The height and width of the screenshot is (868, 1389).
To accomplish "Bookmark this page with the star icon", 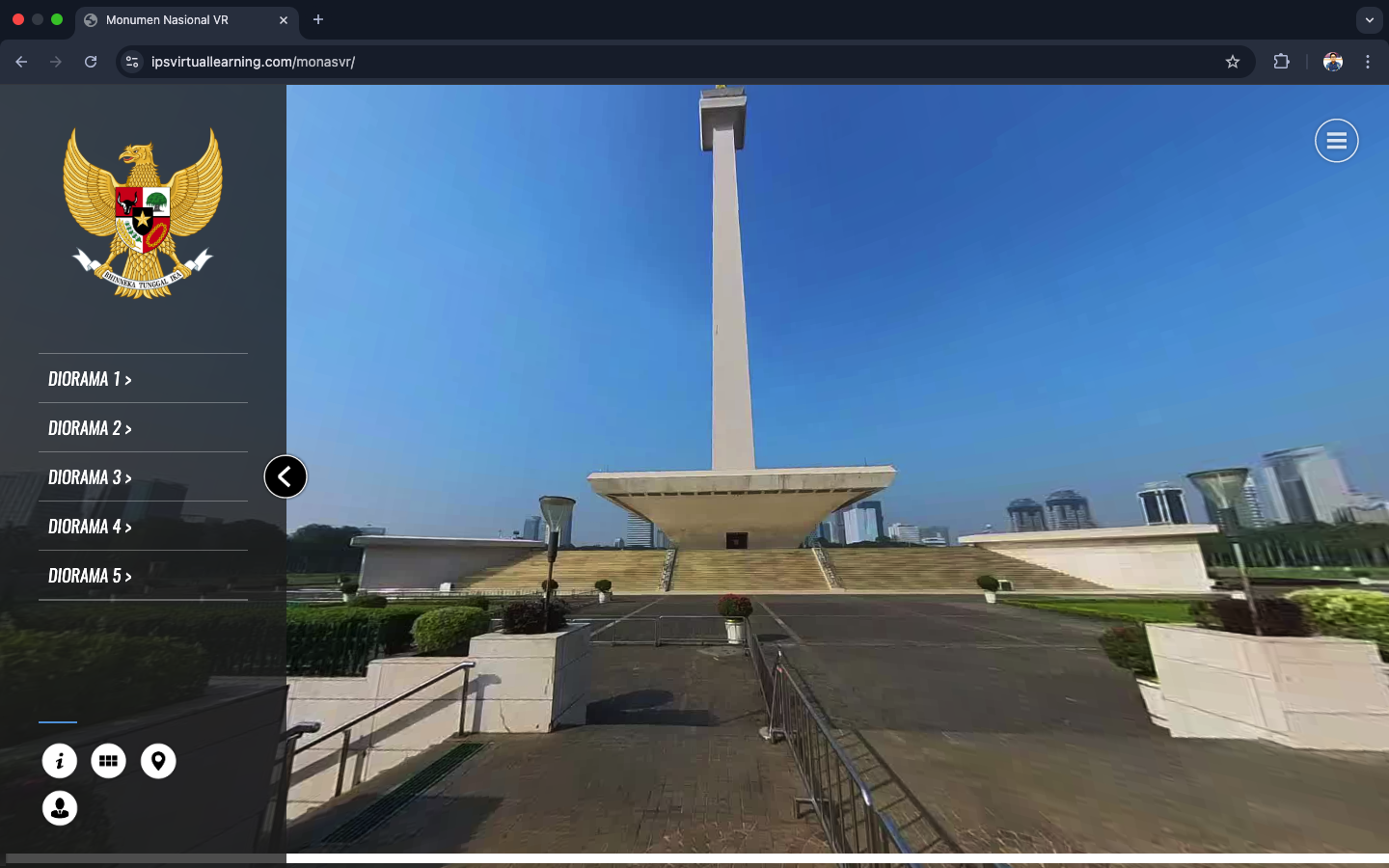I will 1232,62.
